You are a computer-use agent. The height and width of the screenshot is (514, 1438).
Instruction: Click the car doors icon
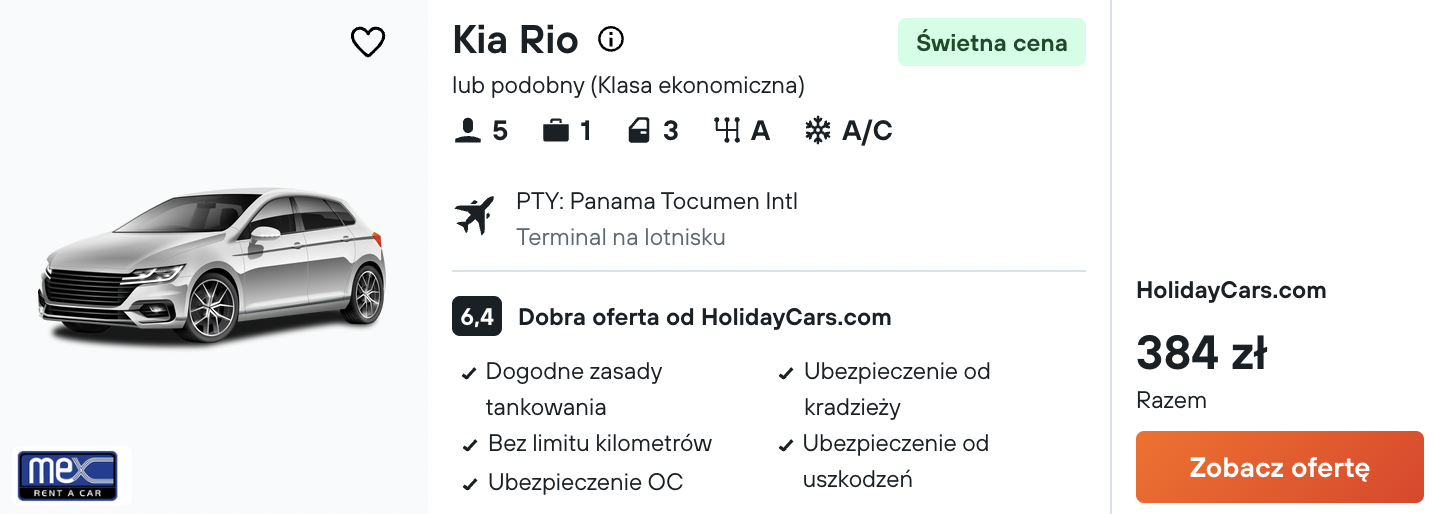tap(640, 131)
